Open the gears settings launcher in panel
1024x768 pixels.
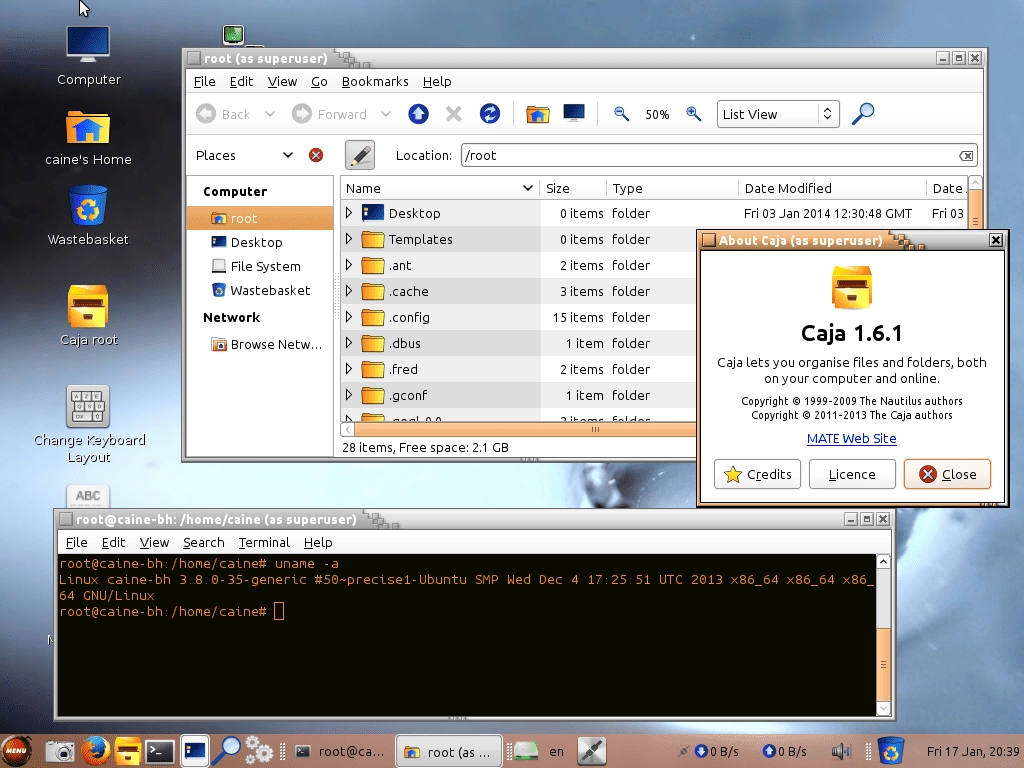[x=259, y=751]
